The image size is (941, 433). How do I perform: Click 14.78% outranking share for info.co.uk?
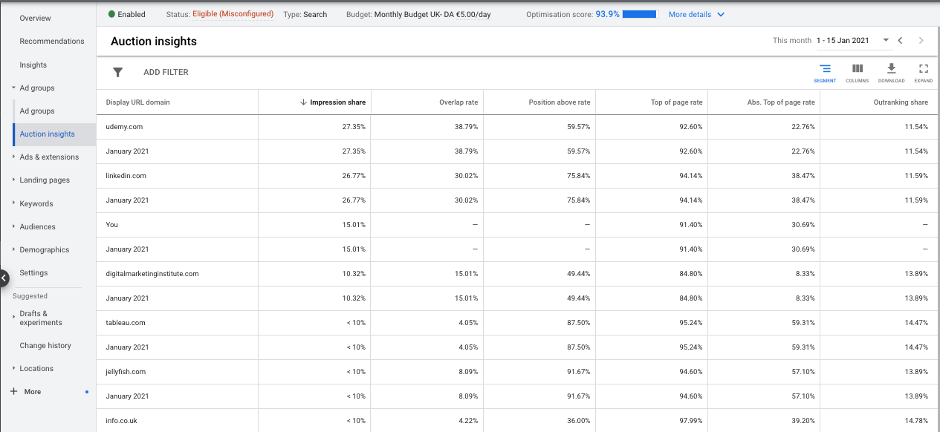(916, 420)
